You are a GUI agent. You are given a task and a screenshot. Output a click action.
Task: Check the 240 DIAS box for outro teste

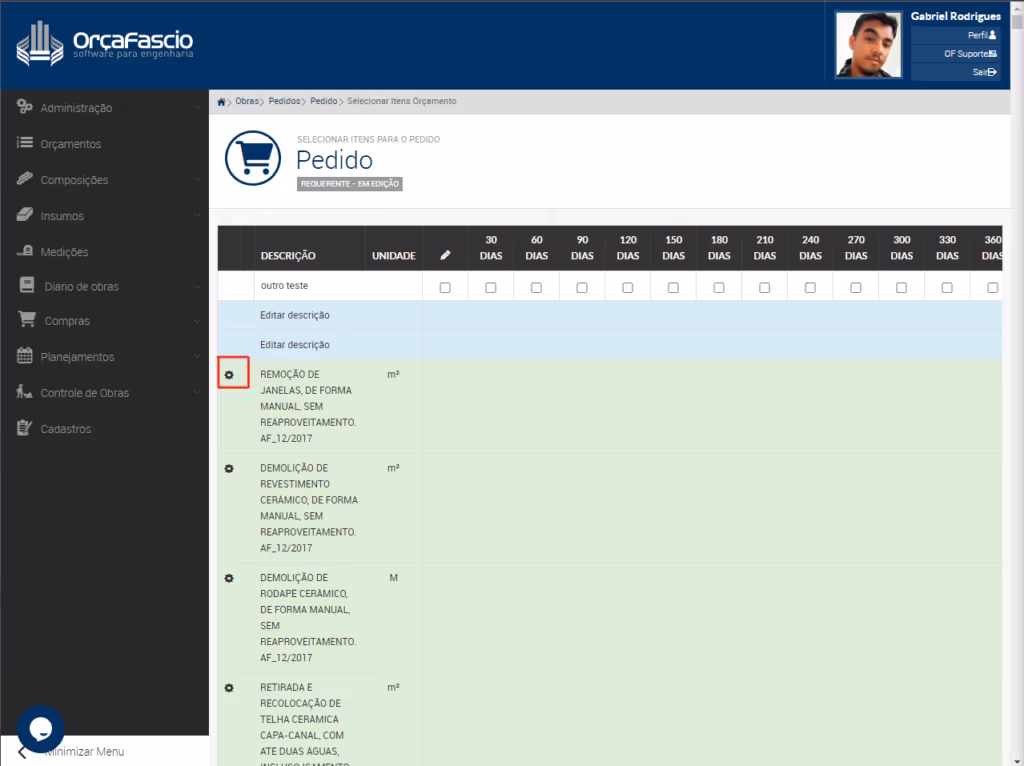pos(810,288)
